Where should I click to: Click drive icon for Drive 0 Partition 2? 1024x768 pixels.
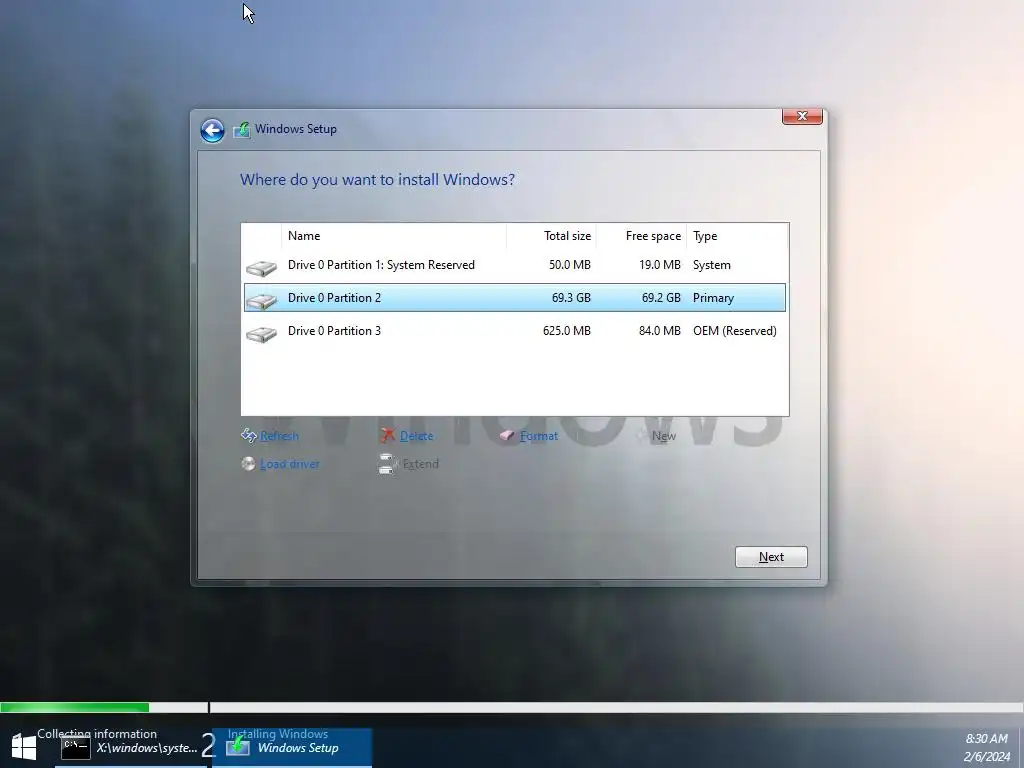click(x=261, y=300)
